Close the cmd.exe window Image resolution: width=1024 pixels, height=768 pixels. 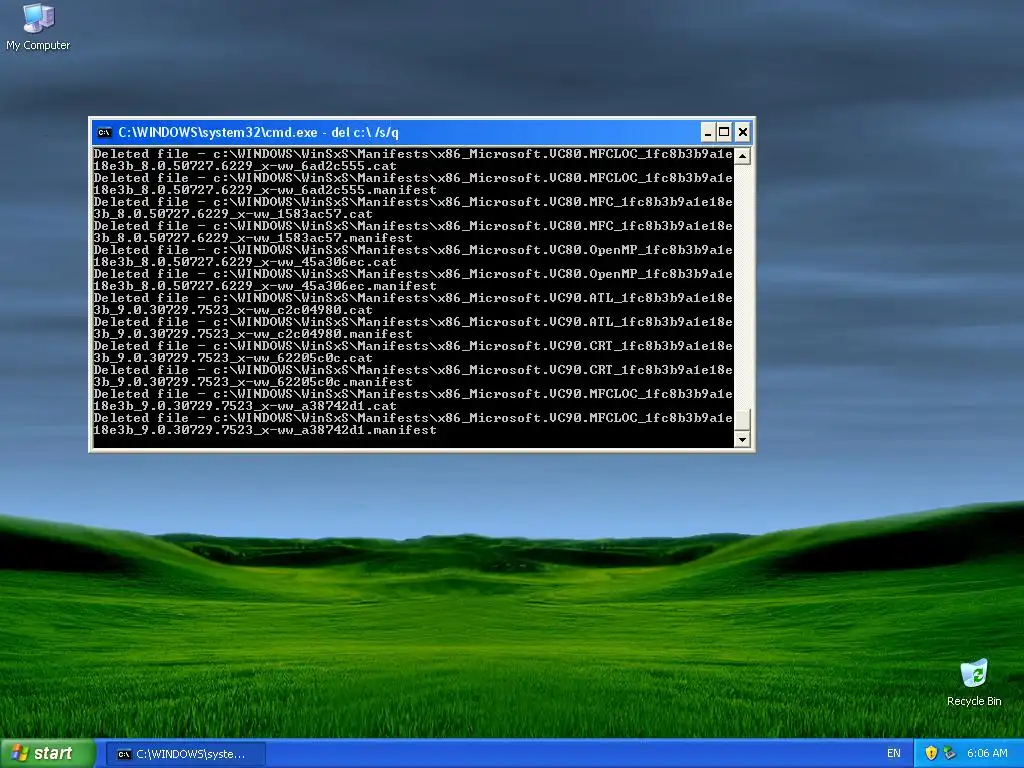coord(743,133)
